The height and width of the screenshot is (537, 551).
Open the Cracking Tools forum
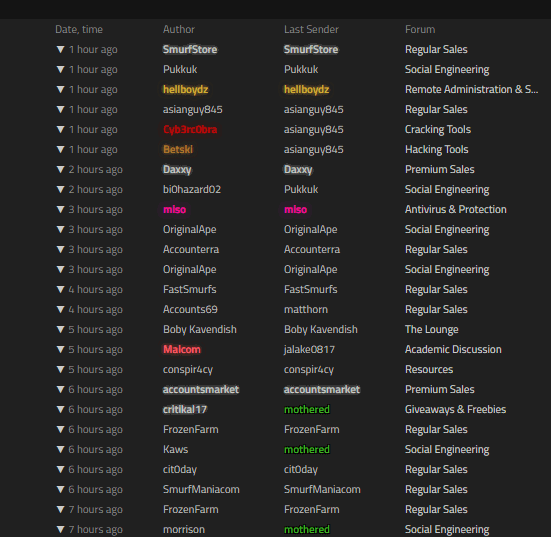coord(438,130)
